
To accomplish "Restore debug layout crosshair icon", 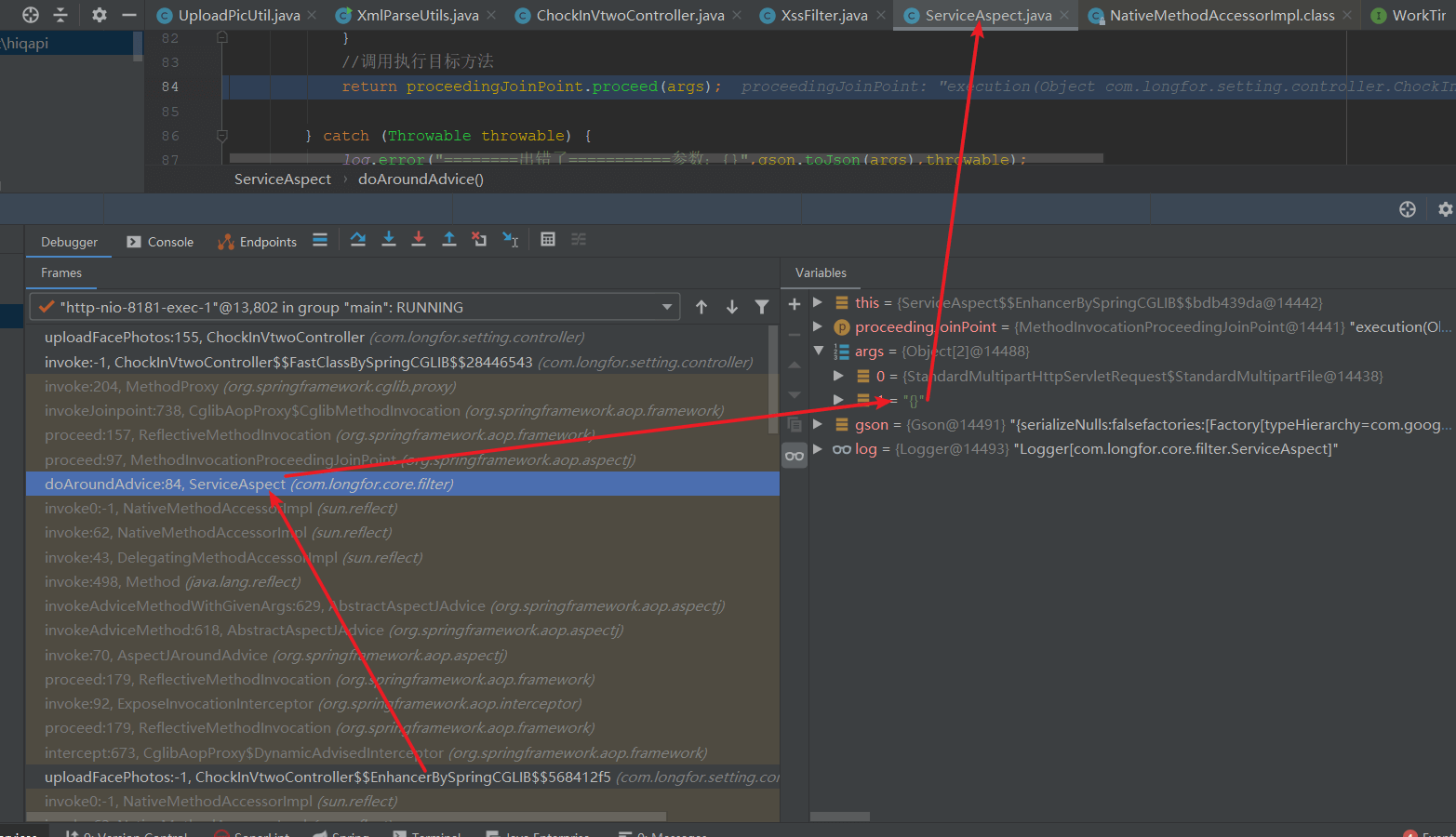I will tap(1408, 209).
